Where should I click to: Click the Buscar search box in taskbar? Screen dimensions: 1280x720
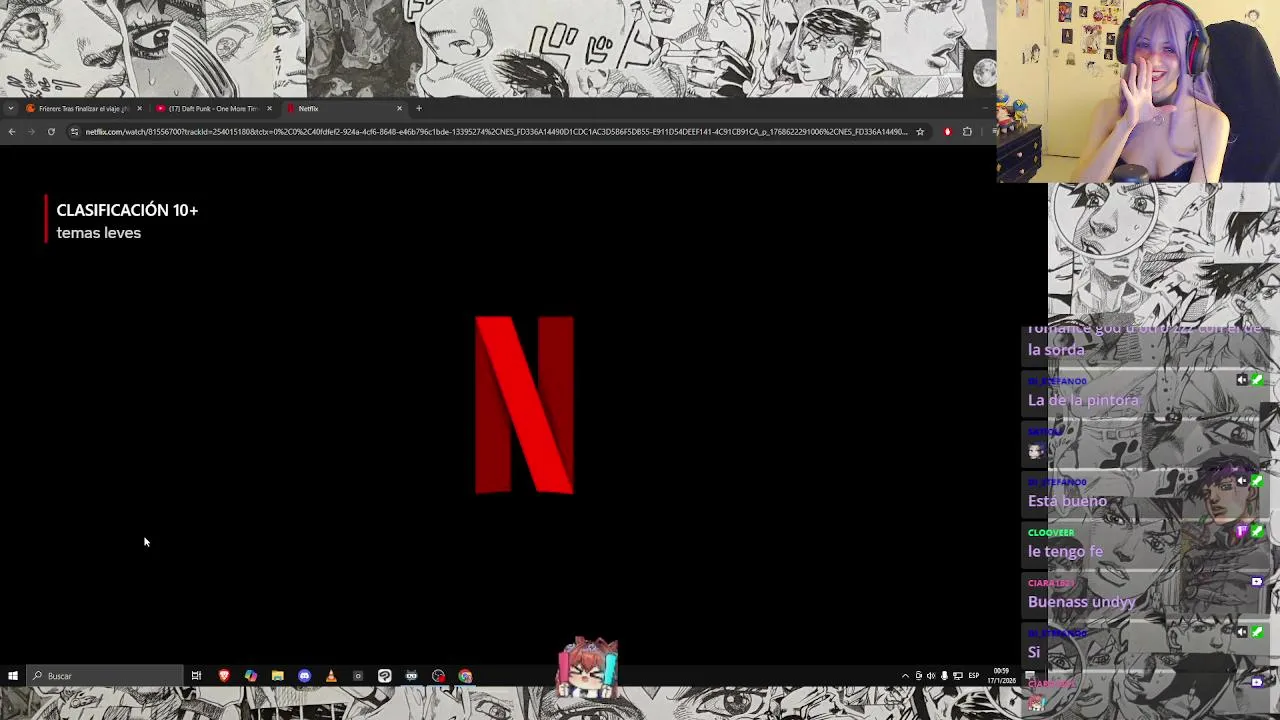104,676
